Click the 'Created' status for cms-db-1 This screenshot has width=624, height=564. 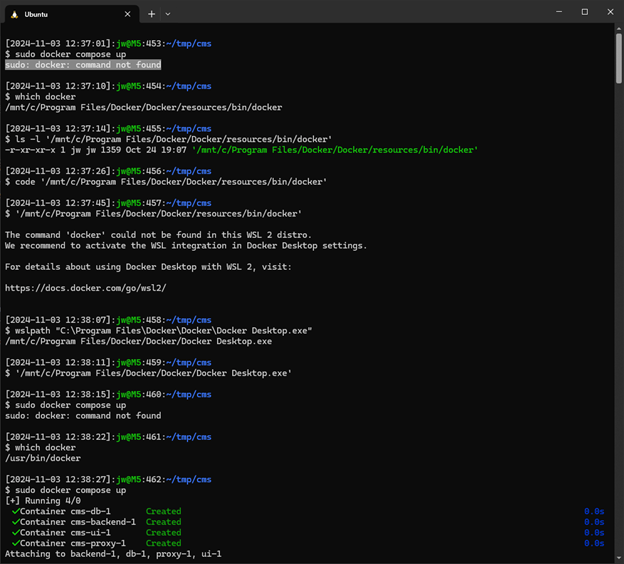pyautogui.click(x=163, y=511)
